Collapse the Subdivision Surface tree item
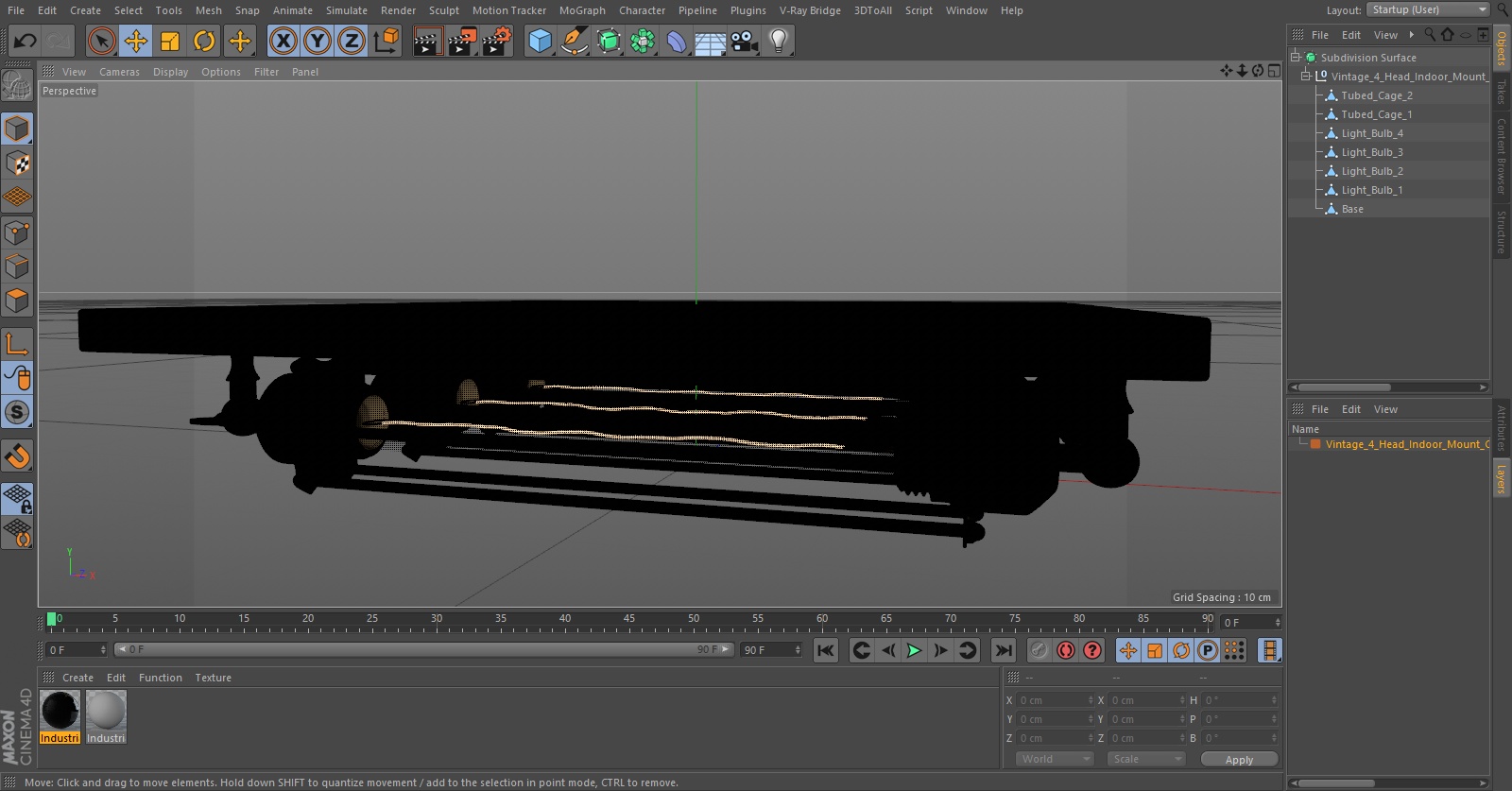Screen dimensions: 1512x791 click(1296, 58)
